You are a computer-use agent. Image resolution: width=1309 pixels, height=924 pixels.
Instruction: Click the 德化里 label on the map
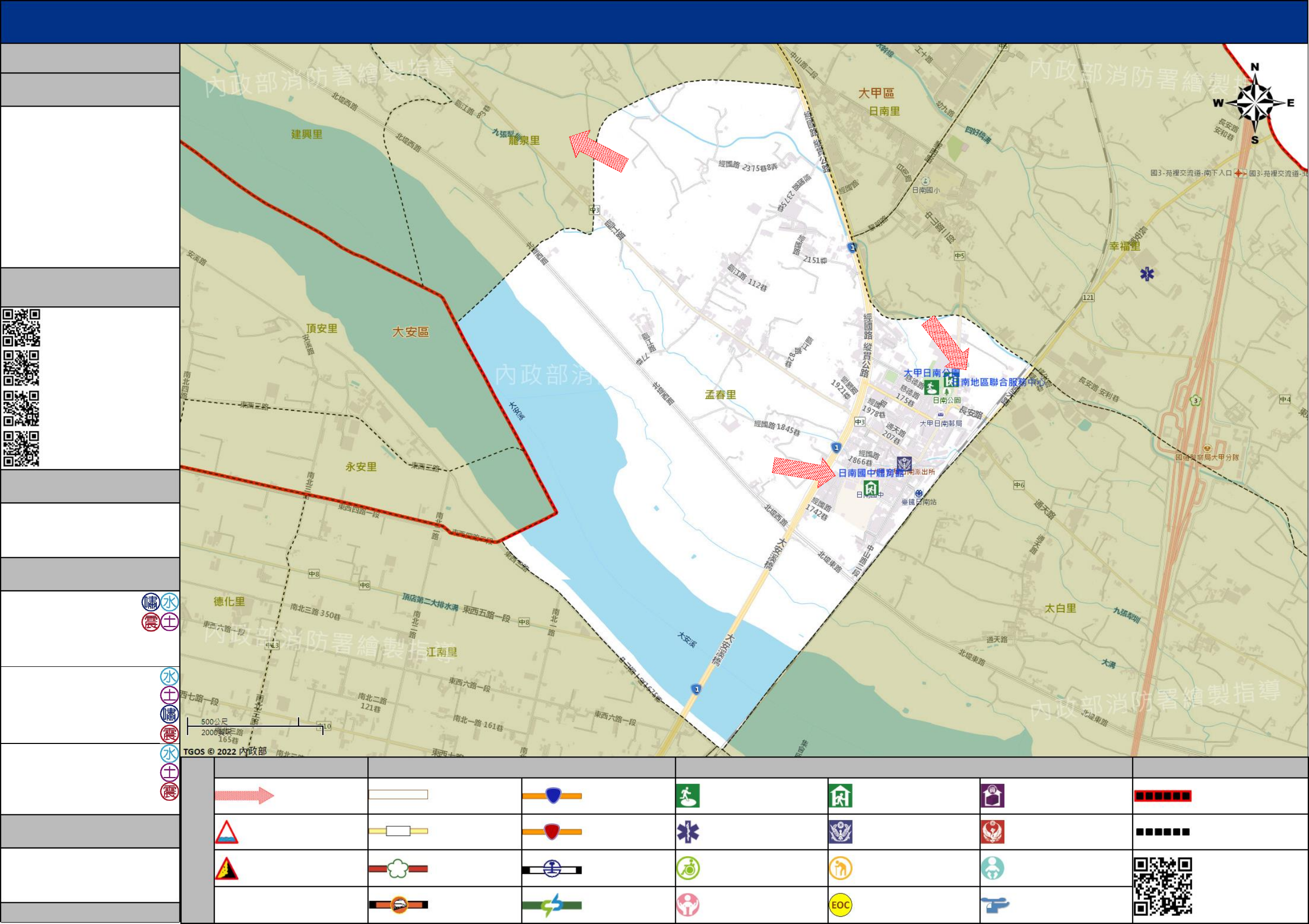pyautogui.click(x=229, y=601)
